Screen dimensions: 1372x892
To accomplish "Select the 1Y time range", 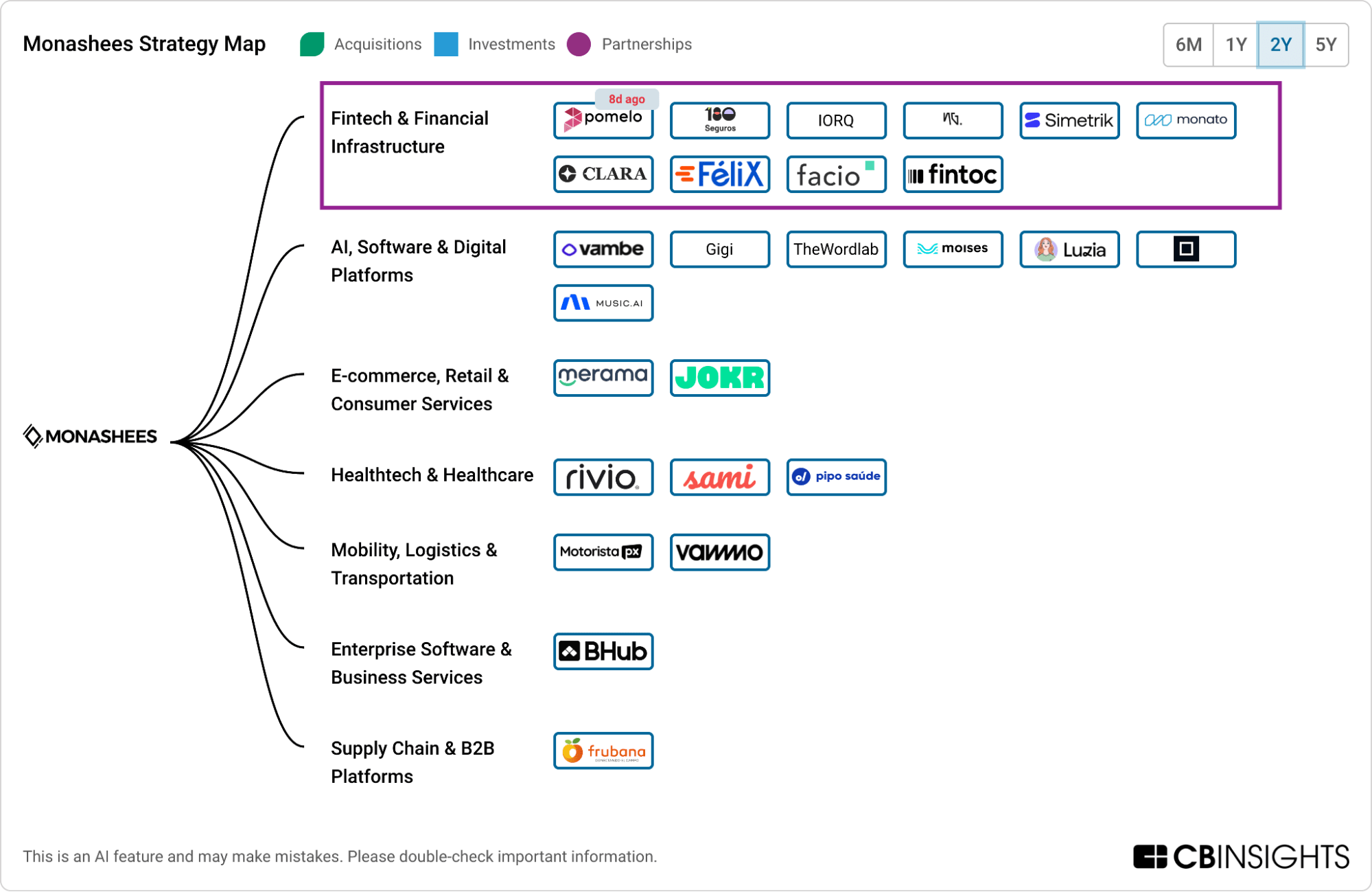I will tap(1235, 45).
